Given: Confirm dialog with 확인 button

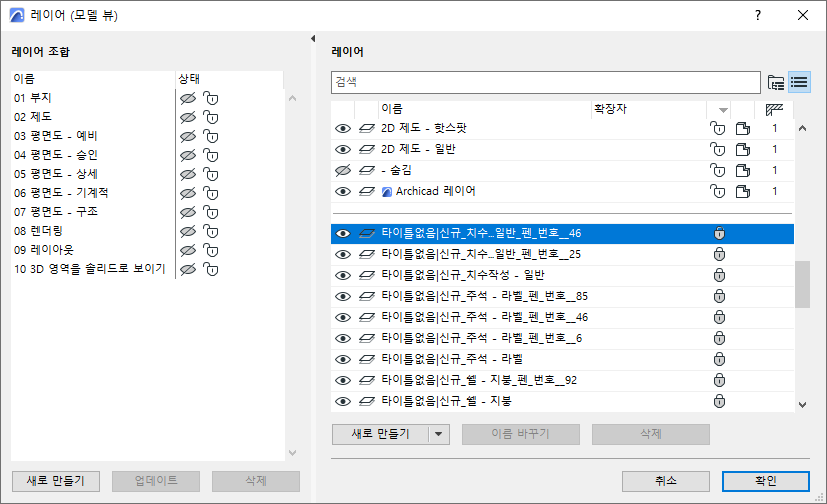Looking at the screenshot, I should pyautogui.click(x=765, y=481).
